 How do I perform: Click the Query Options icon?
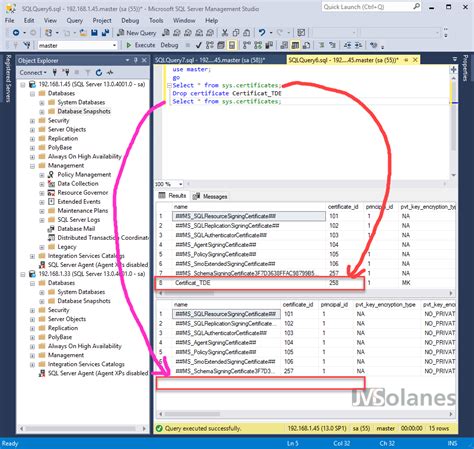[x=221, y=45]
